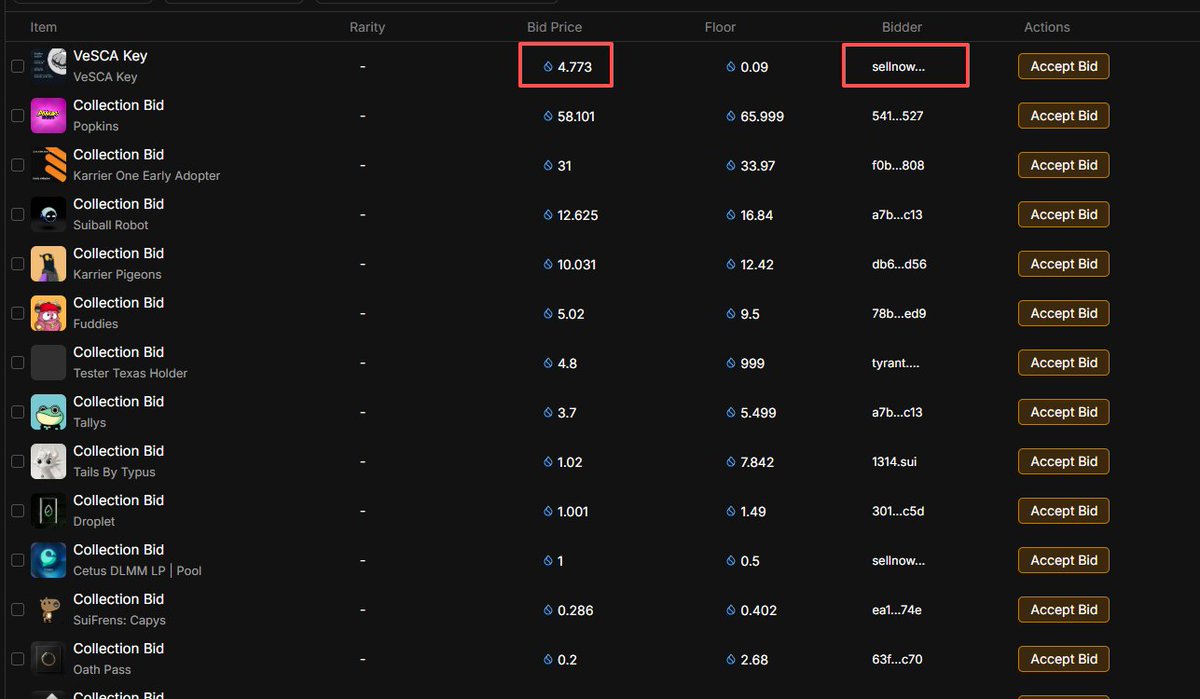The height and width of the screenshot is (699, 1200).
Task: Accept the Tallys collection bid
Action: coord(1063,412)
